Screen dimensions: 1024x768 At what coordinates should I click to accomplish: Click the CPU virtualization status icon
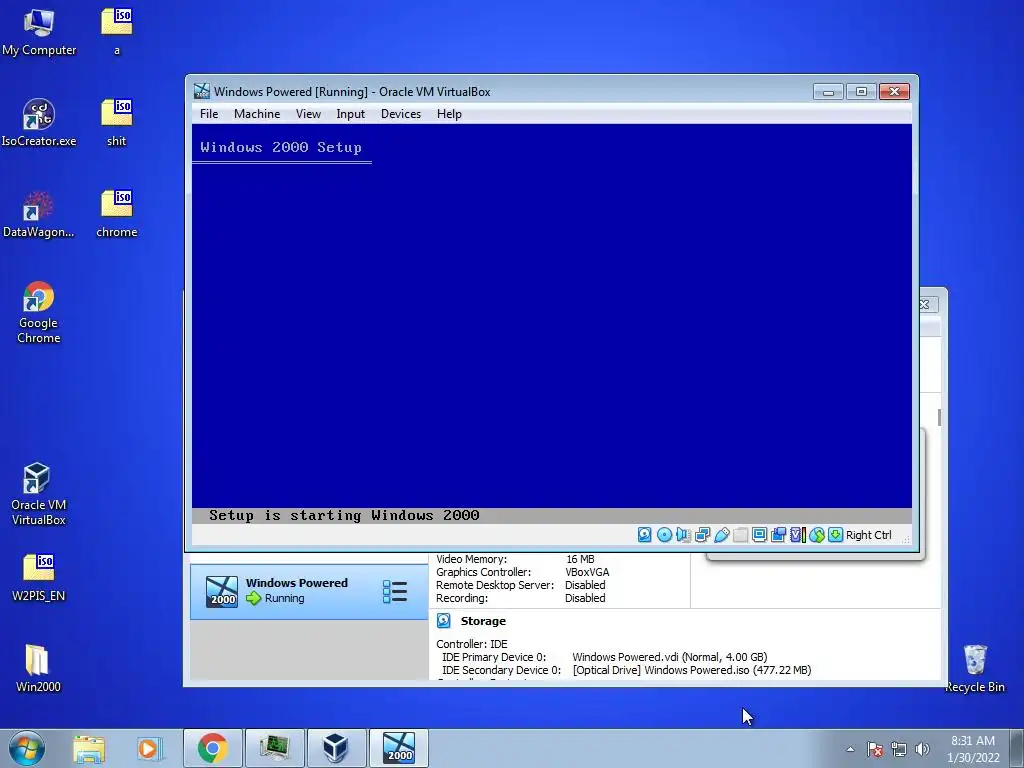[x=797, y=535]
